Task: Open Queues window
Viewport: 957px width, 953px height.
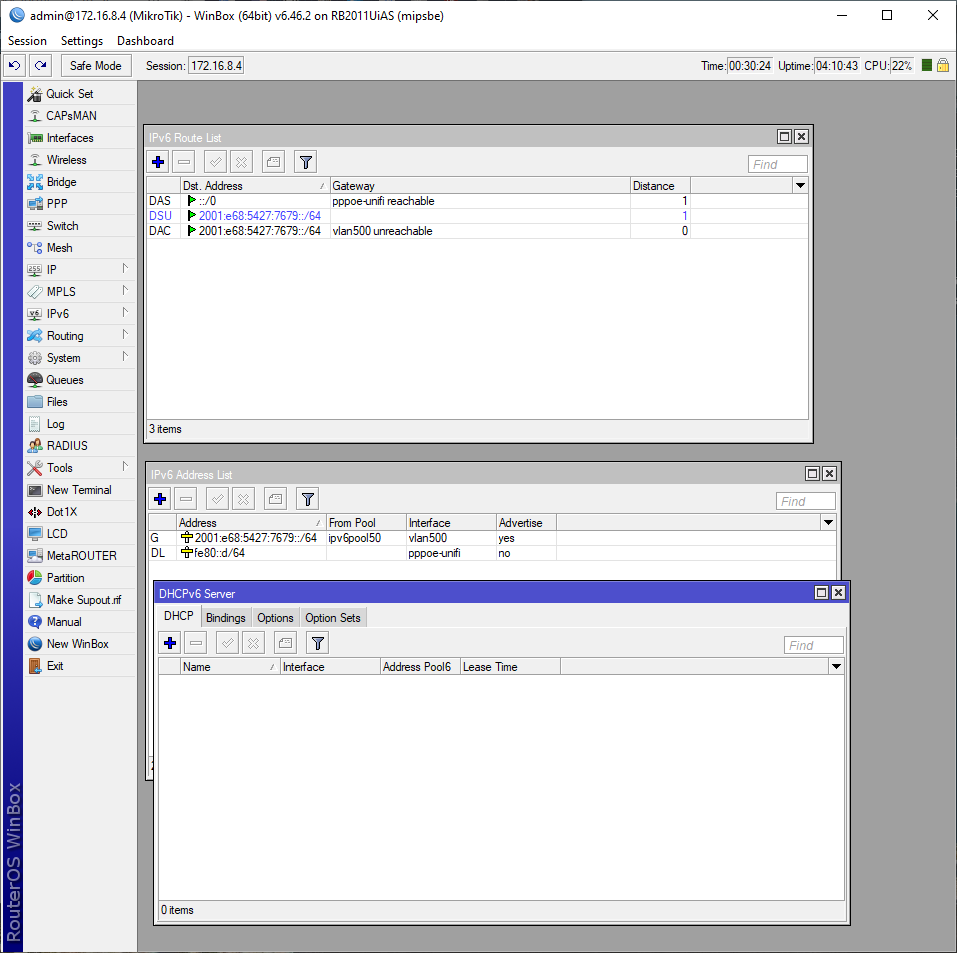Action: point(79,380)
